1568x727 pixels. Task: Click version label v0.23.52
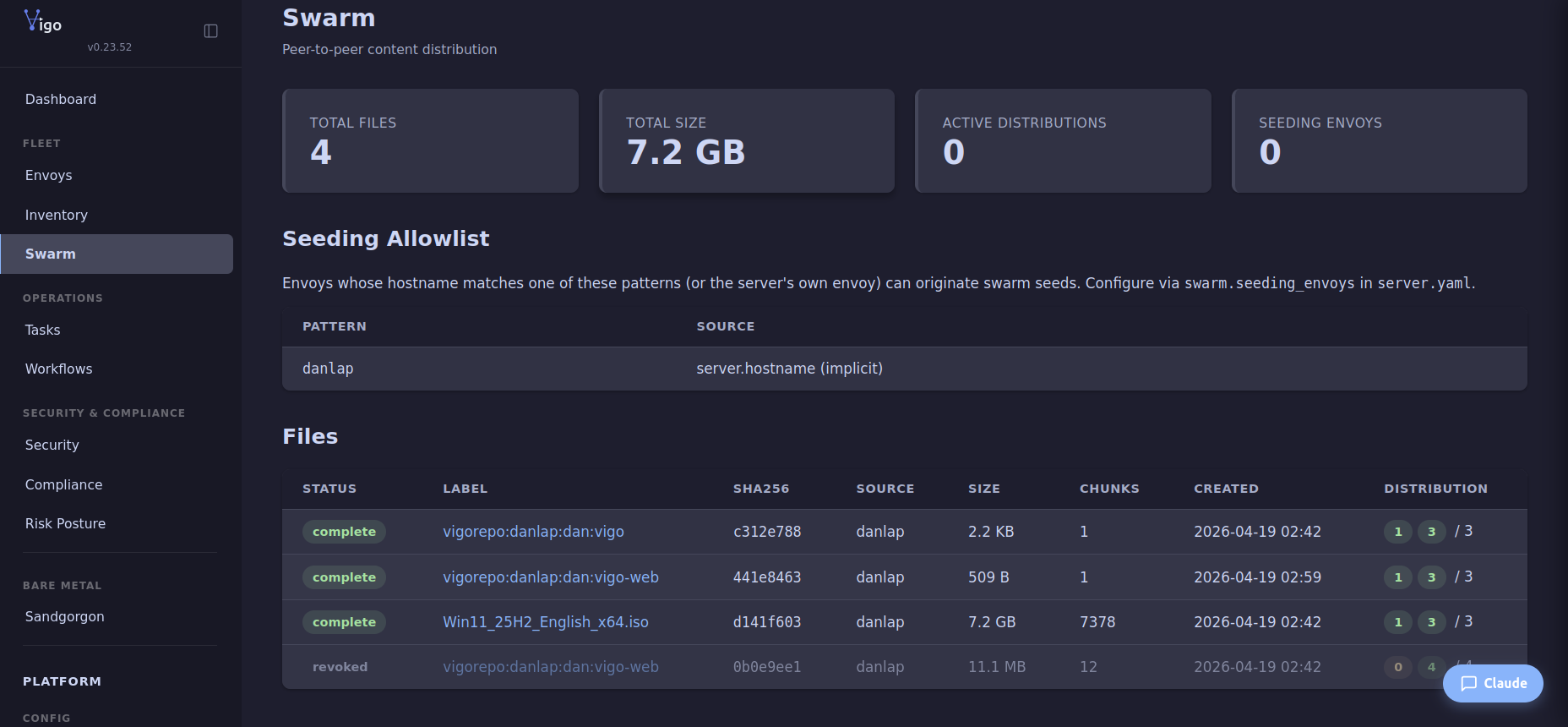(x=110, y=47)
